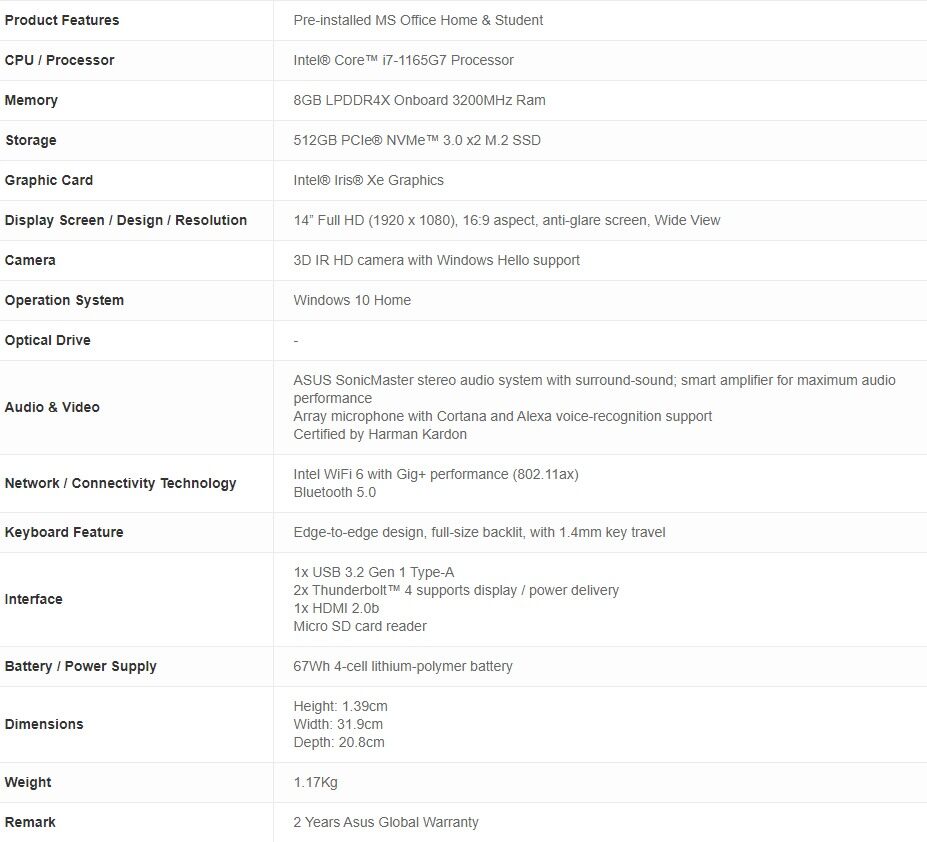The image size is (927, 842).
Task: Select the Intel Core i7-1165G7 Processor text
Action: 403,60
